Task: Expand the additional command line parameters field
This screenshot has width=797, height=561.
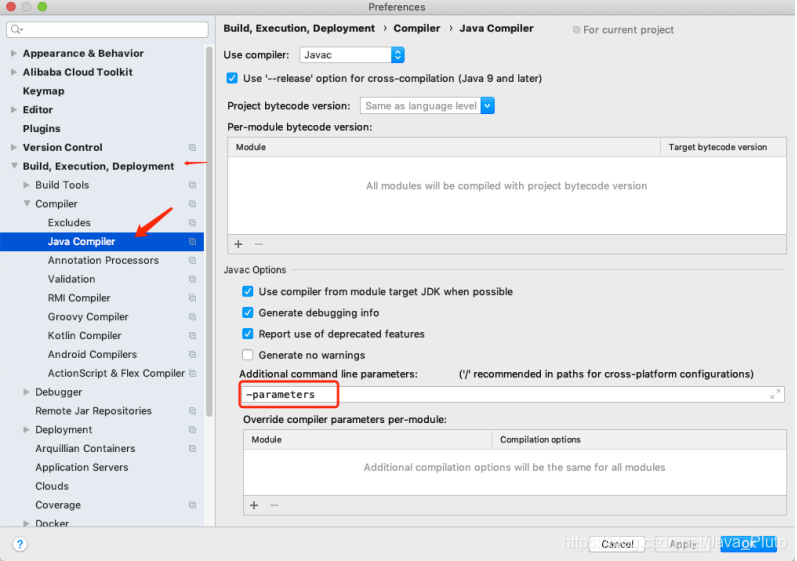Action: pos(775,394)
